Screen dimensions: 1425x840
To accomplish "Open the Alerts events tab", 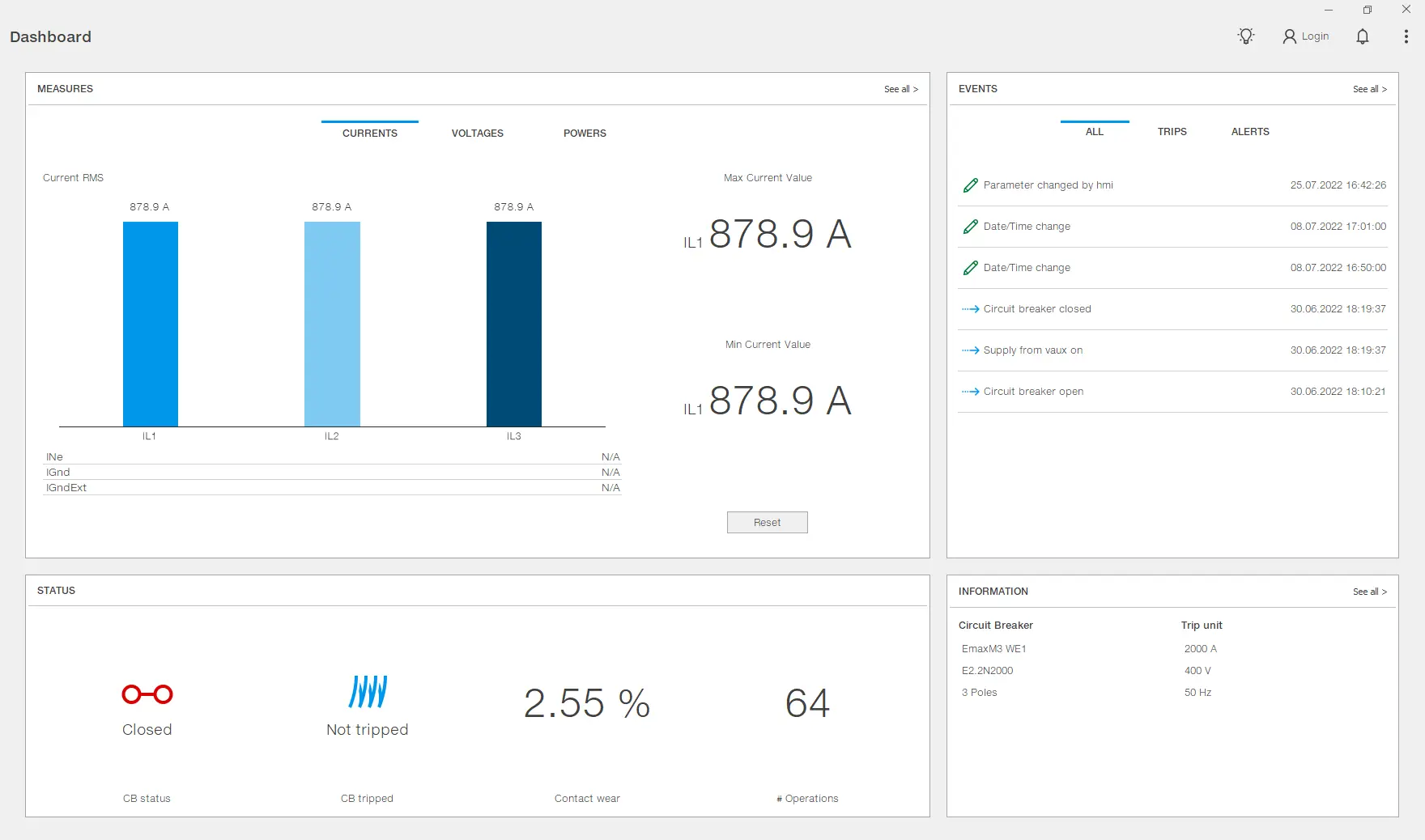I will tap(1250, 132).
